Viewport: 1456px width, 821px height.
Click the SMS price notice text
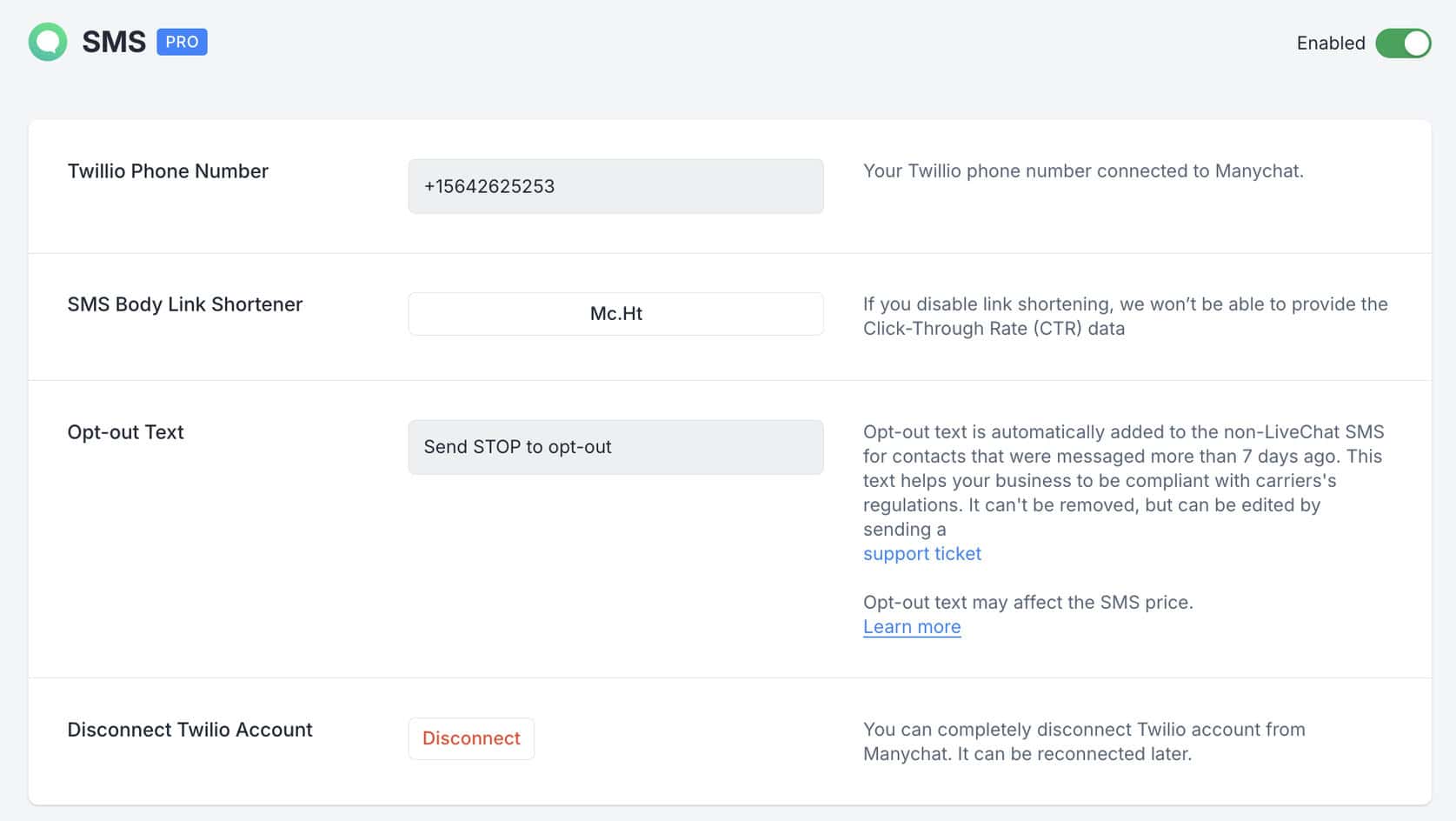pyautogui.click(x=1027, y=603)
